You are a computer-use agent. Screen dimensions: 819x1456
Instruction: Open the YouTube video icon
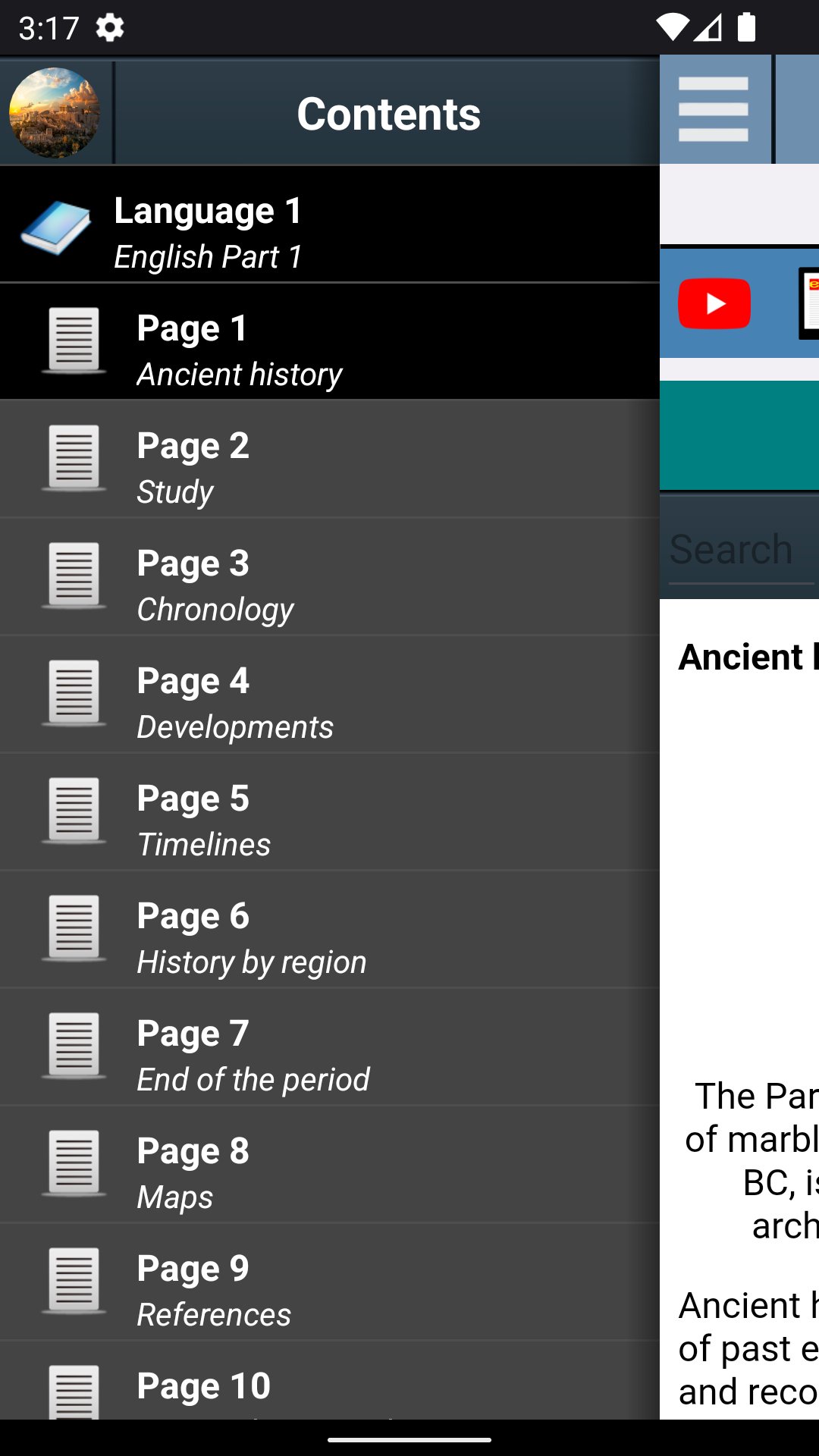click(714, 303)
